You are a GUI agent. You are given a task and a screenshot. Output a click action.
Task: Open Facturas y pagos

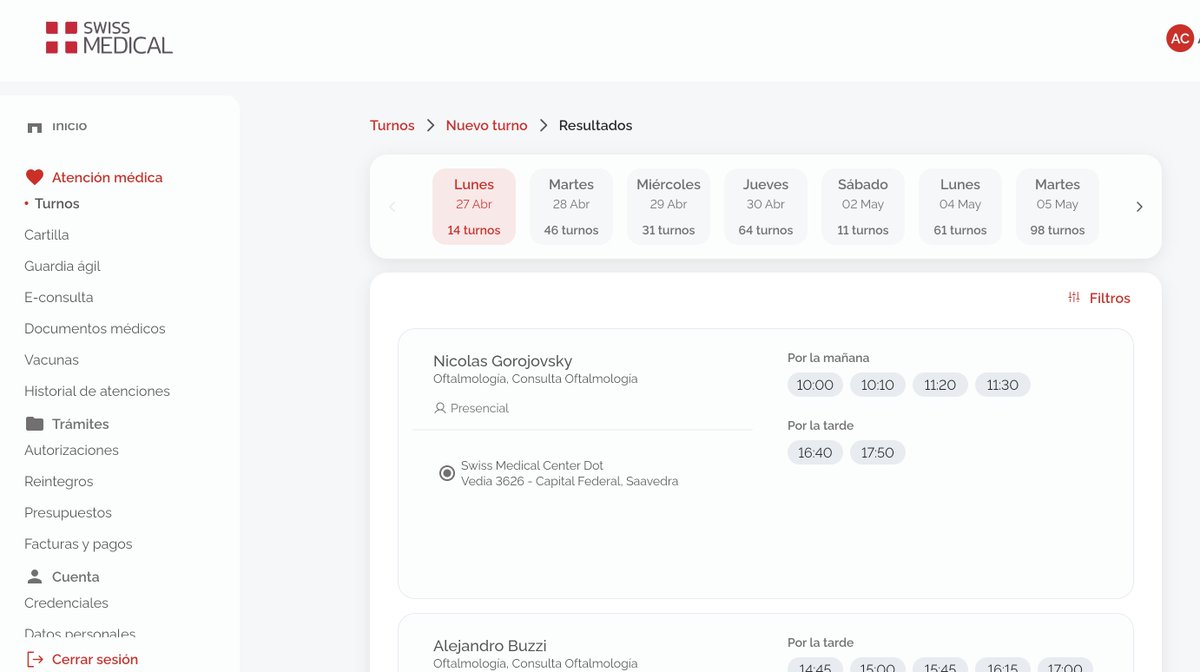tap(78, 544)
